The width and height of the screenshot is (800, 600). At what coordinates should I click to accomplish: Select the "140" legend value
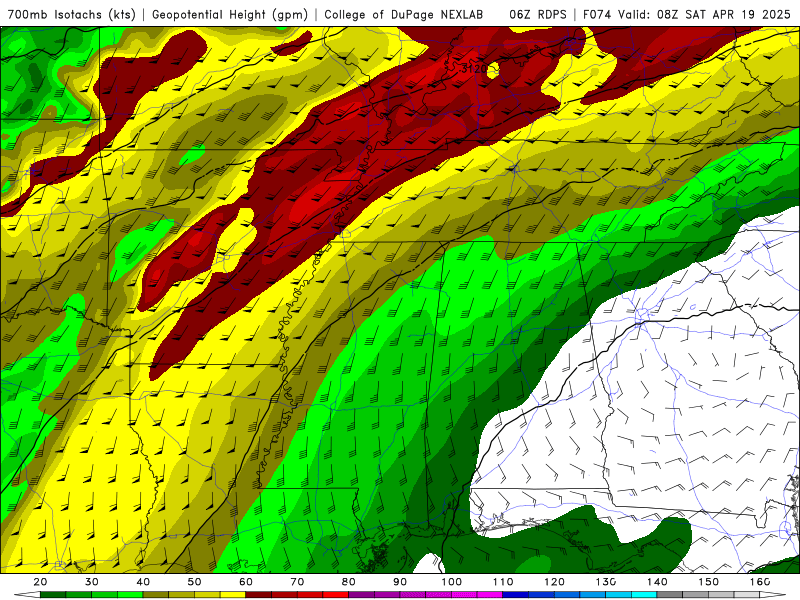[657, 582]
